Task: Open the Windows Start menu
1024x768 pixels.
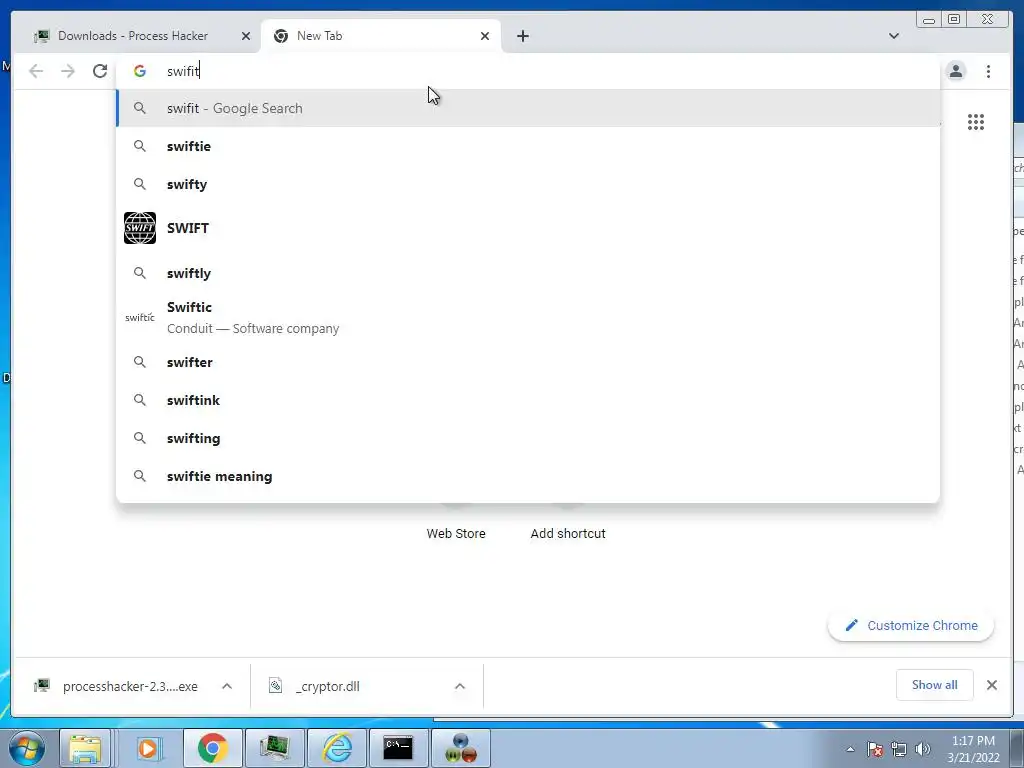Action: 26,748
